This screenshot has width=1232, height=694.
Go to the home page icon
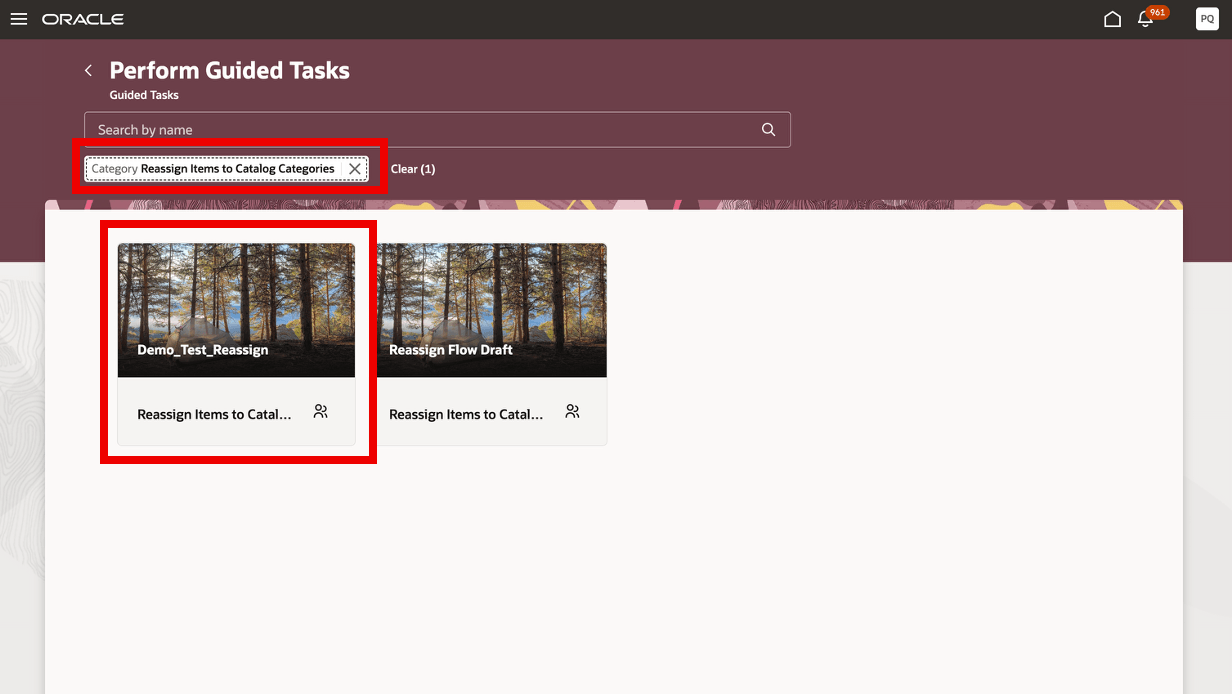click(x=1112, y=18)
